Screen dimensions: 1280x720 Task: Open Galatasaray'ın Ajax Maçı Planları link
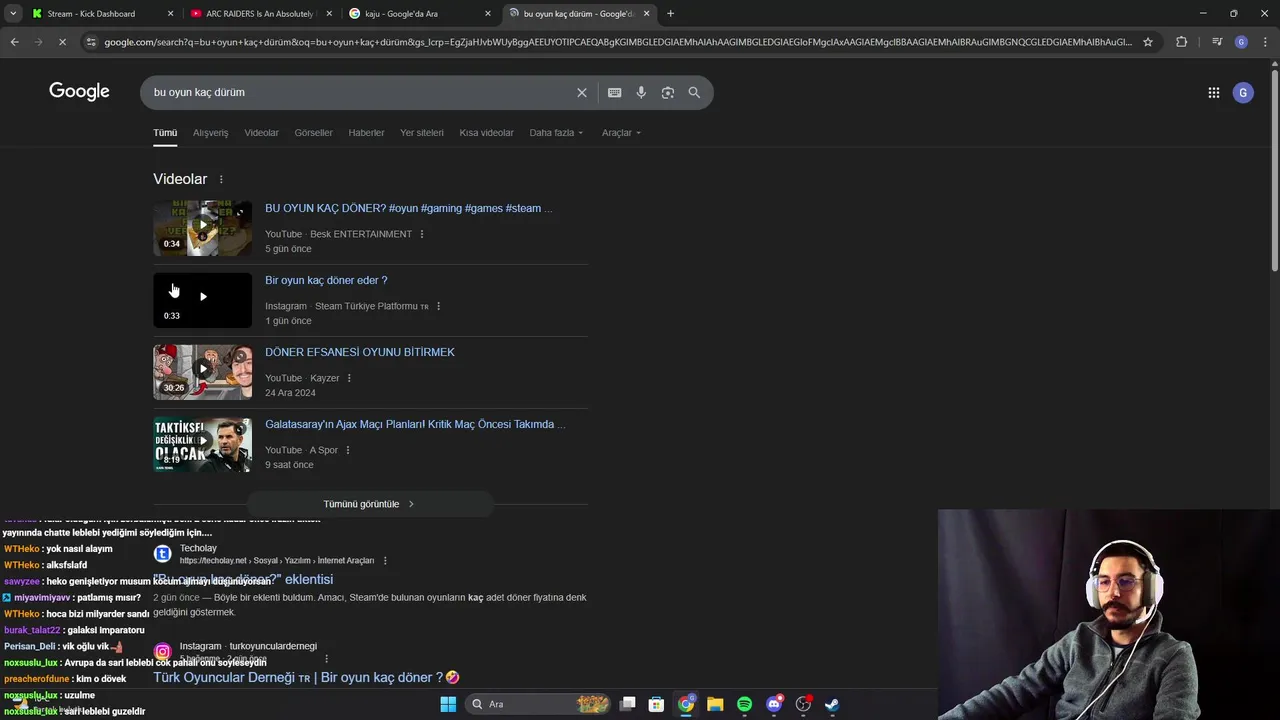coord(415,424)
